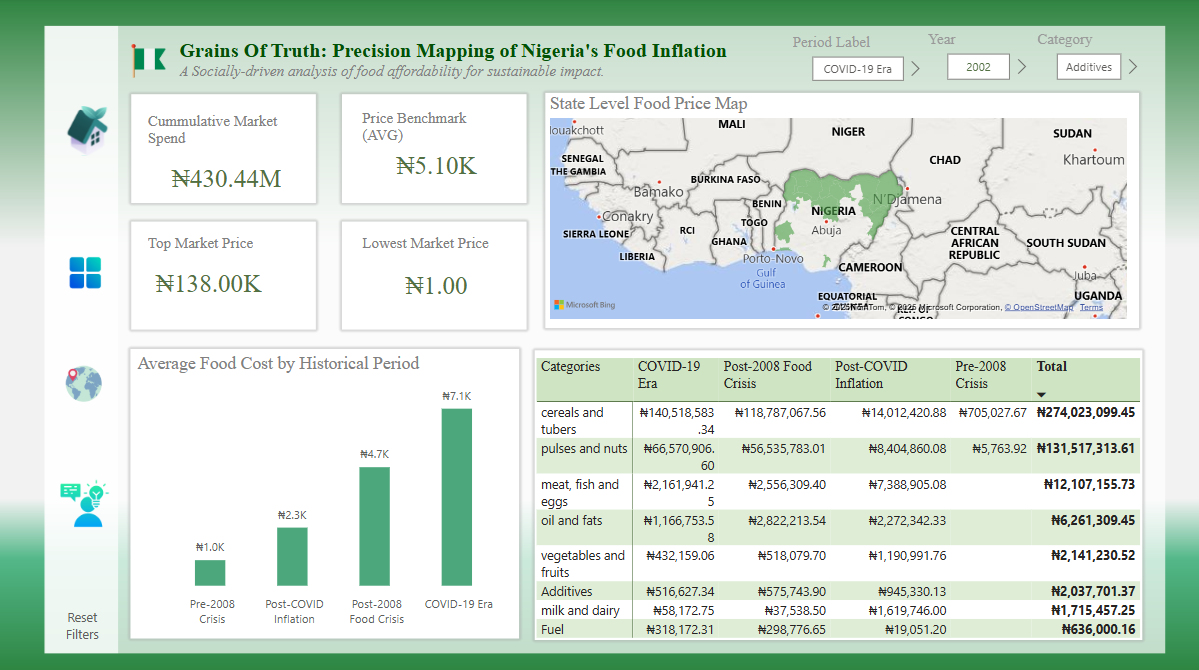1199x670 pixels.
Task: Select COVID-19 Era period box
Action: tap(857, 69)
